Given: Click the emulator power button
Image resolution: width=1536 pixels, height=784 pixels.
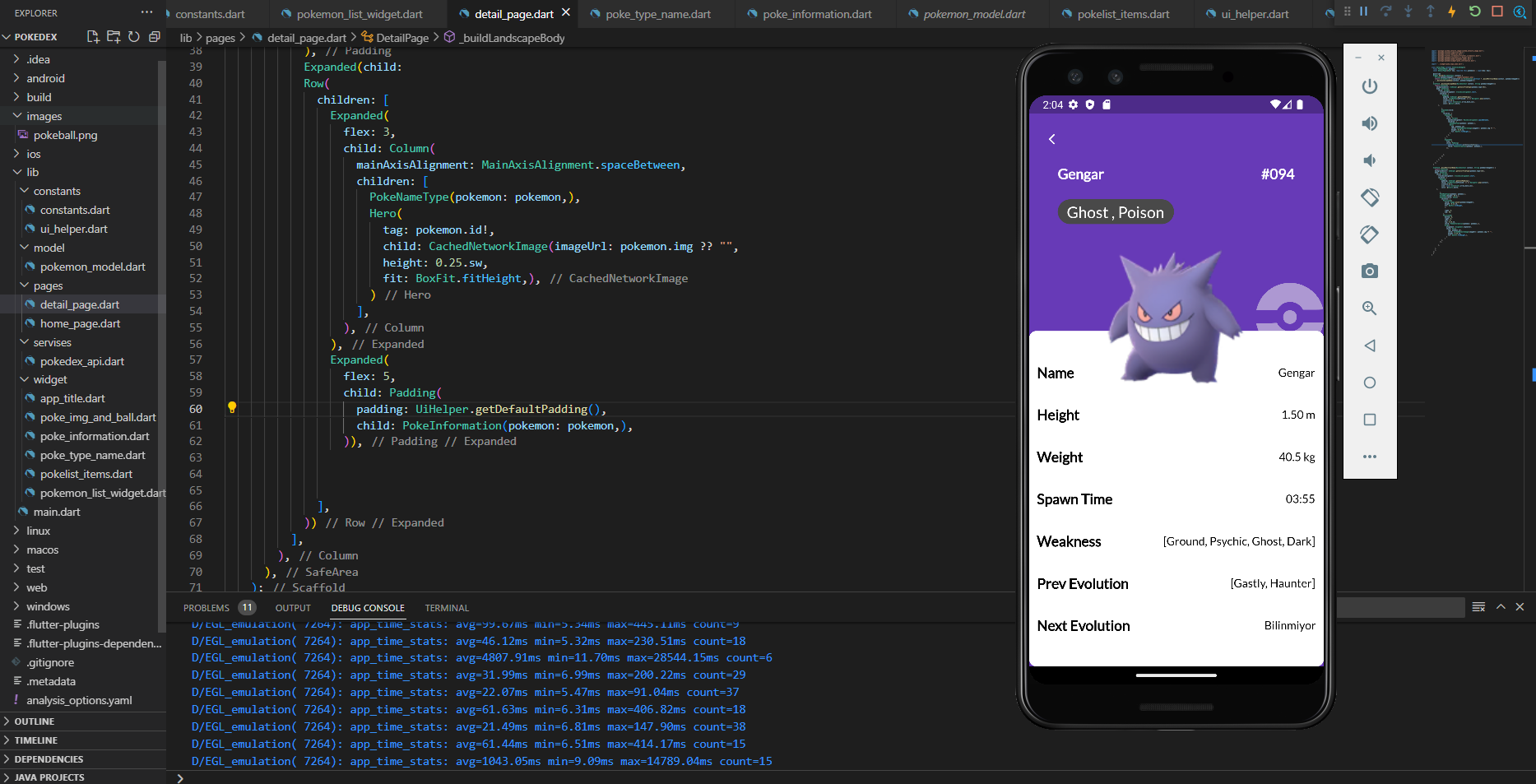Looking at the screenshot, I should click(1370, 86).
